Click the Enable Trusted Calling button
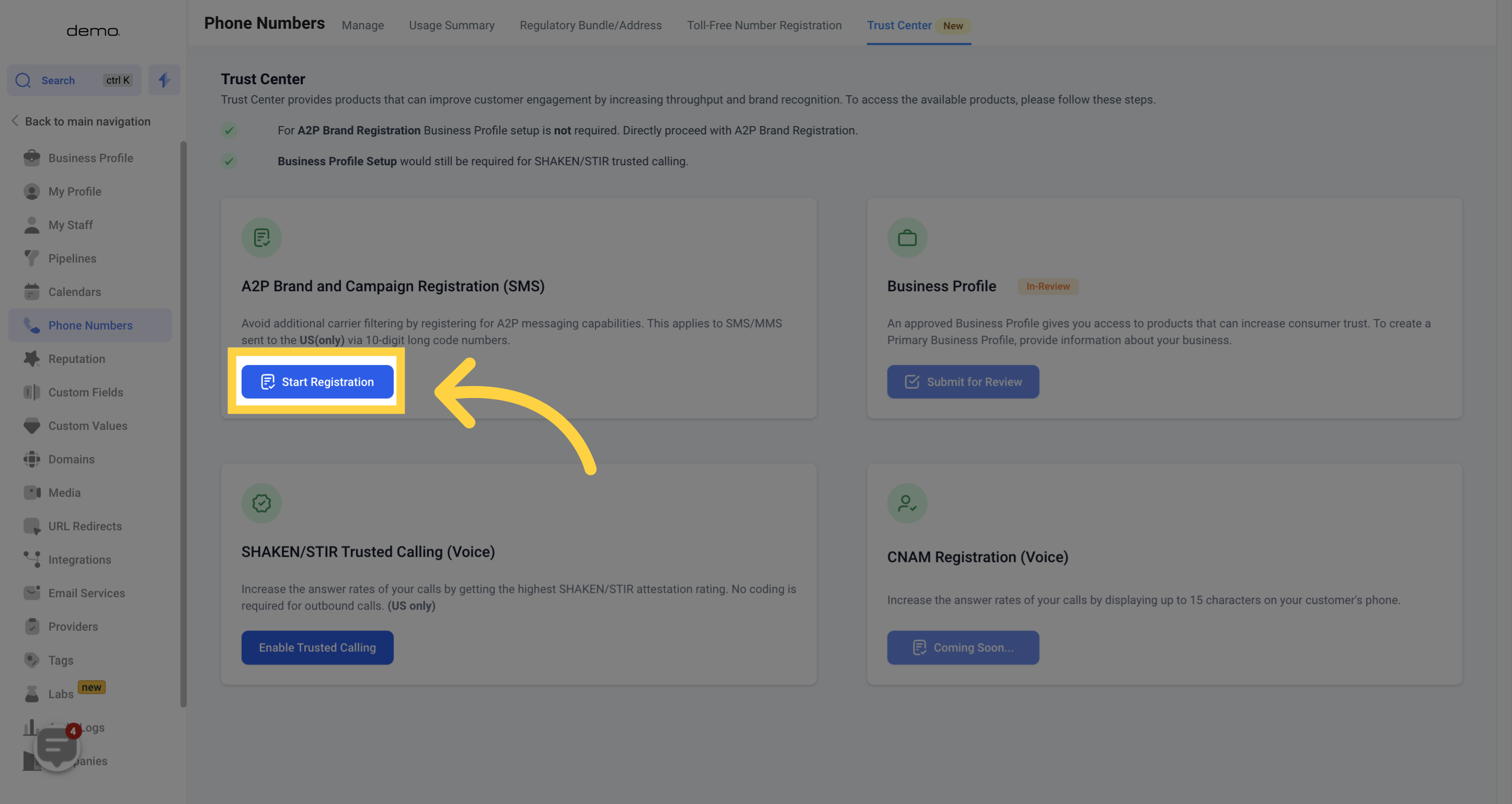 (317, 647)
